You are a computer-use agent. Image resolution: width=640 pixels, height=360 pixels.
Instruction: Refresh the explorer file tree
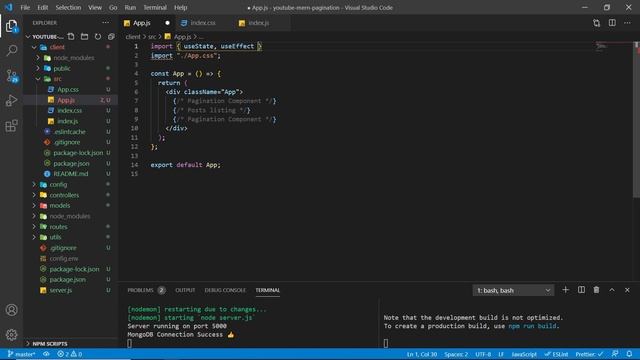tap(98, 36)
